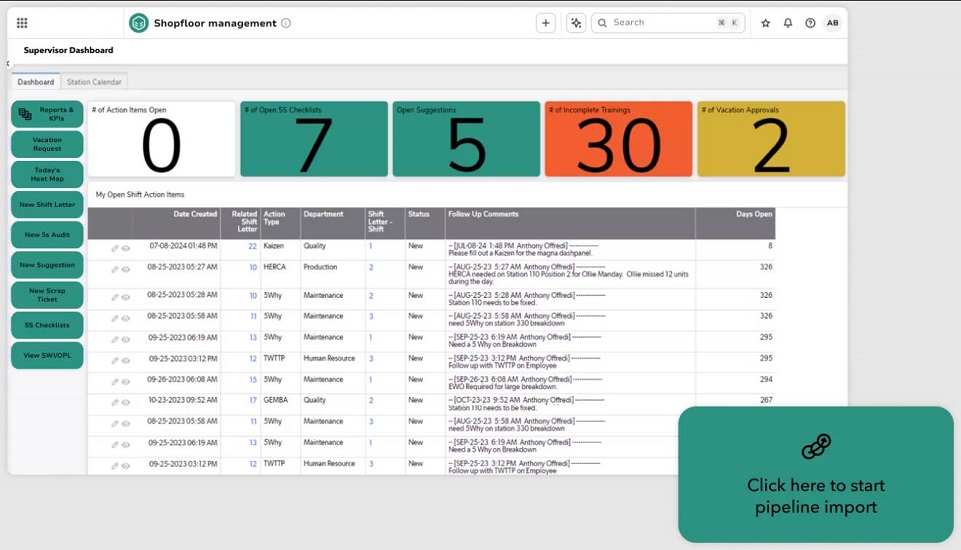The height and width of the screenshot is (550, 961).
Task: Open the AB user avatar menu
Action: click(x=832, y=23)
